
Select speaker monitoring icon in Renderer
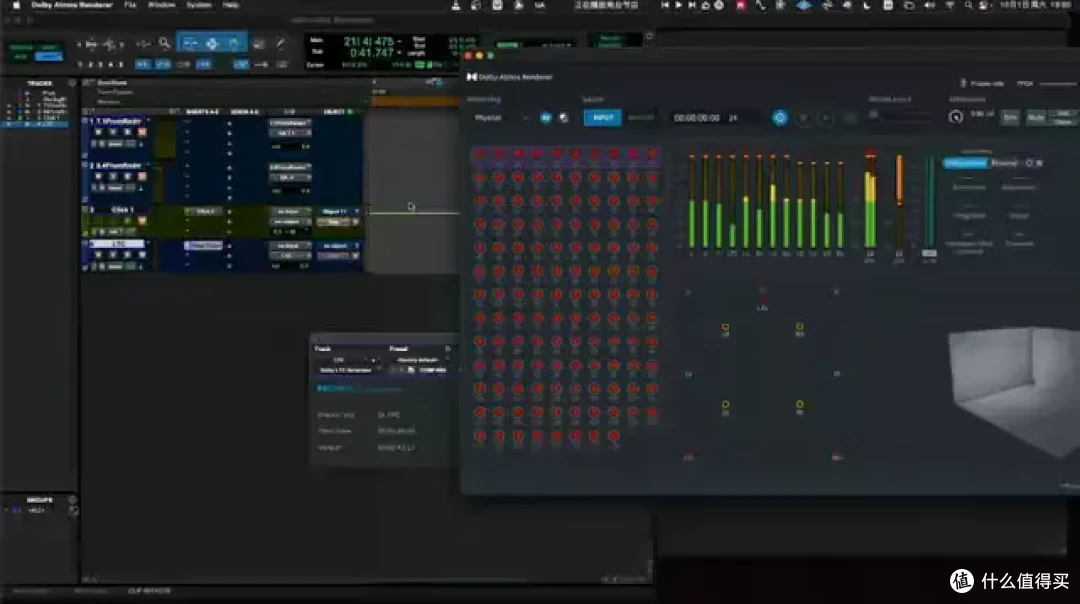[x=546, y=118]
